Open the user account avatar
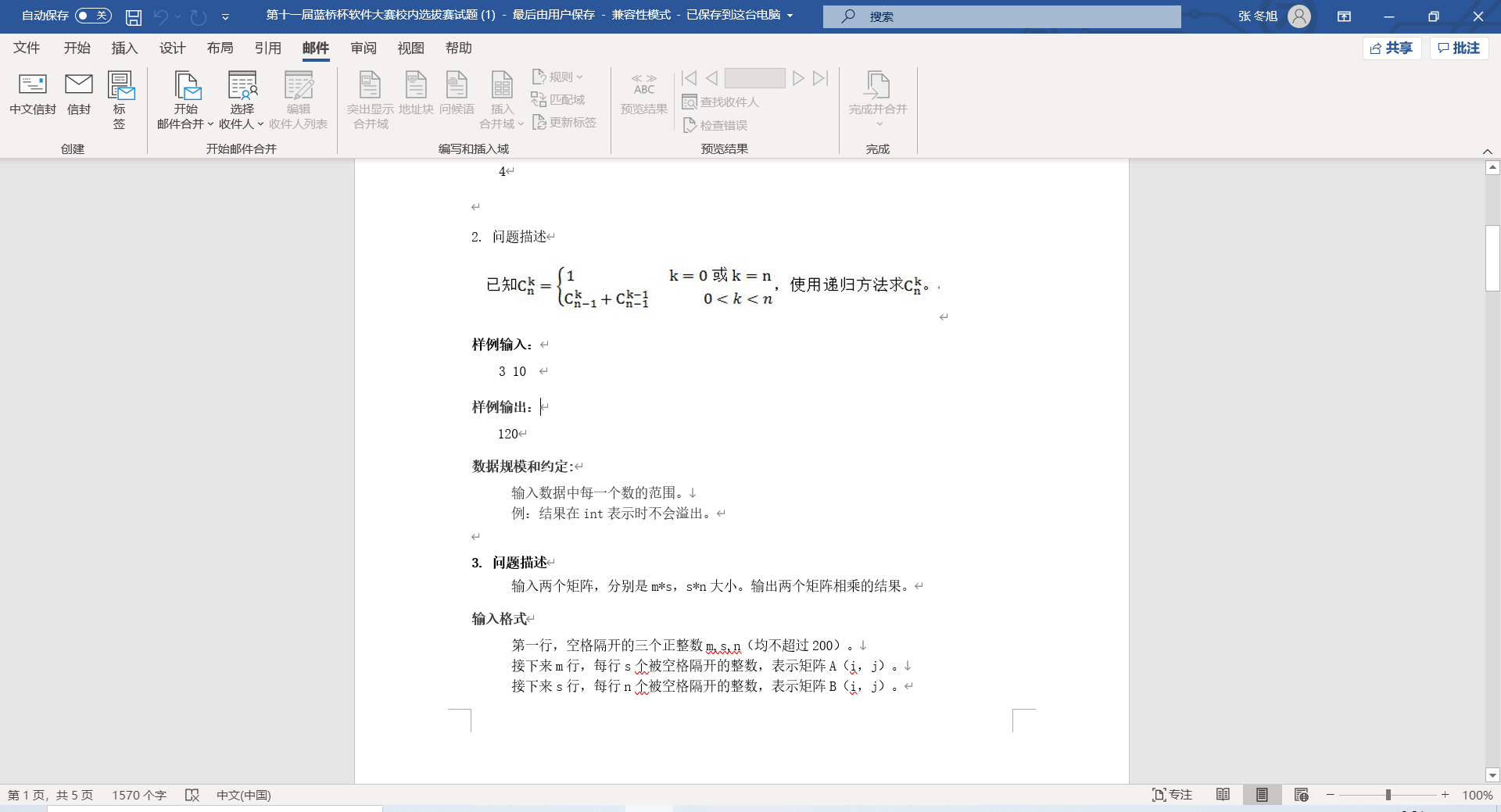This screenshot has width=1501, height=812. coord(1299,16)
